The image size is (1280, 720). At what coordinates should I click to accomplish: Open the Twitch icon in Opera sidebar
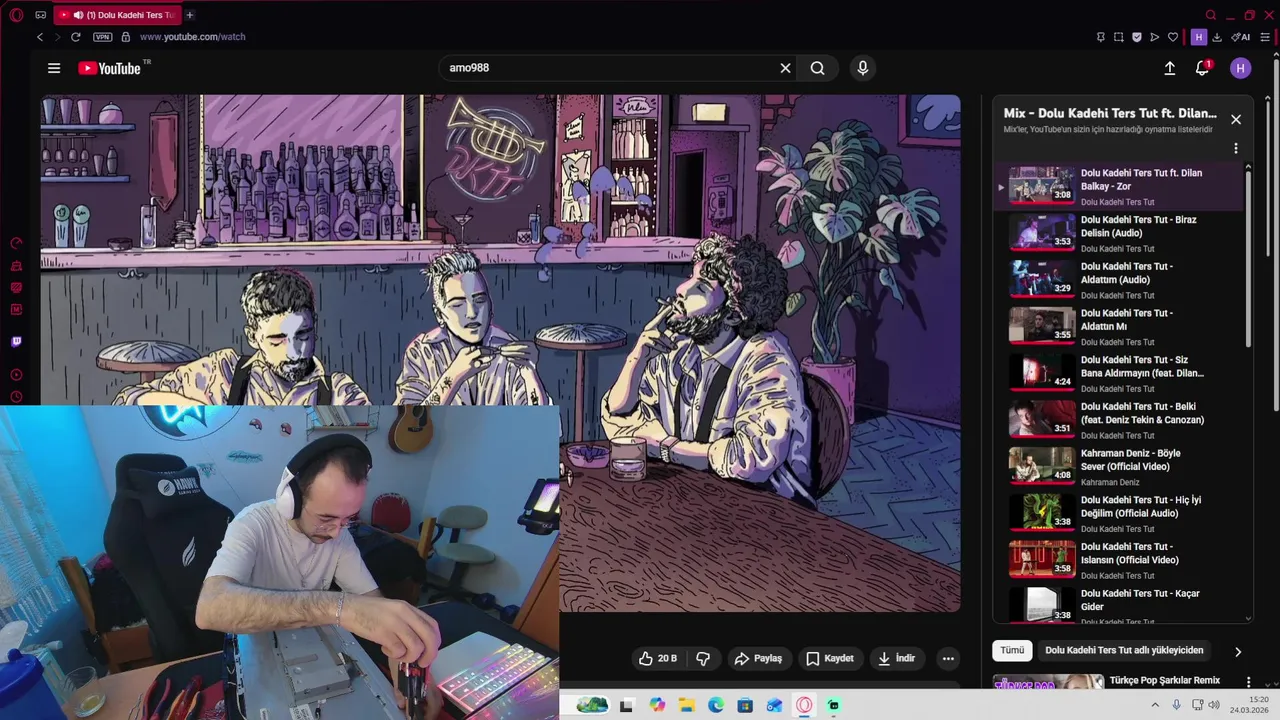[16, 342]
